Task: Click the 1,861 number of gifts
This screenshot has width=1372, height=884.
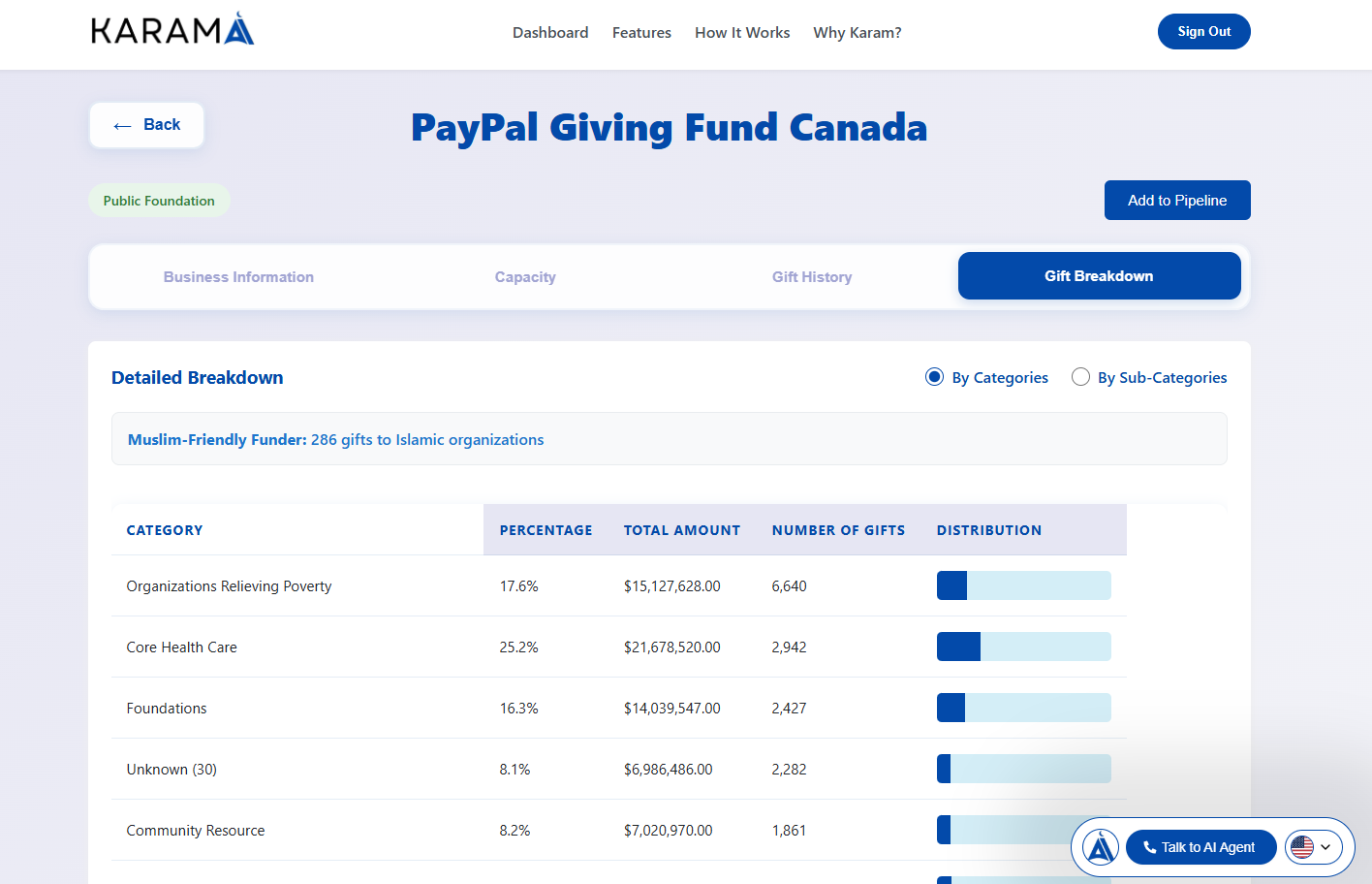Action: coord(790,831)
